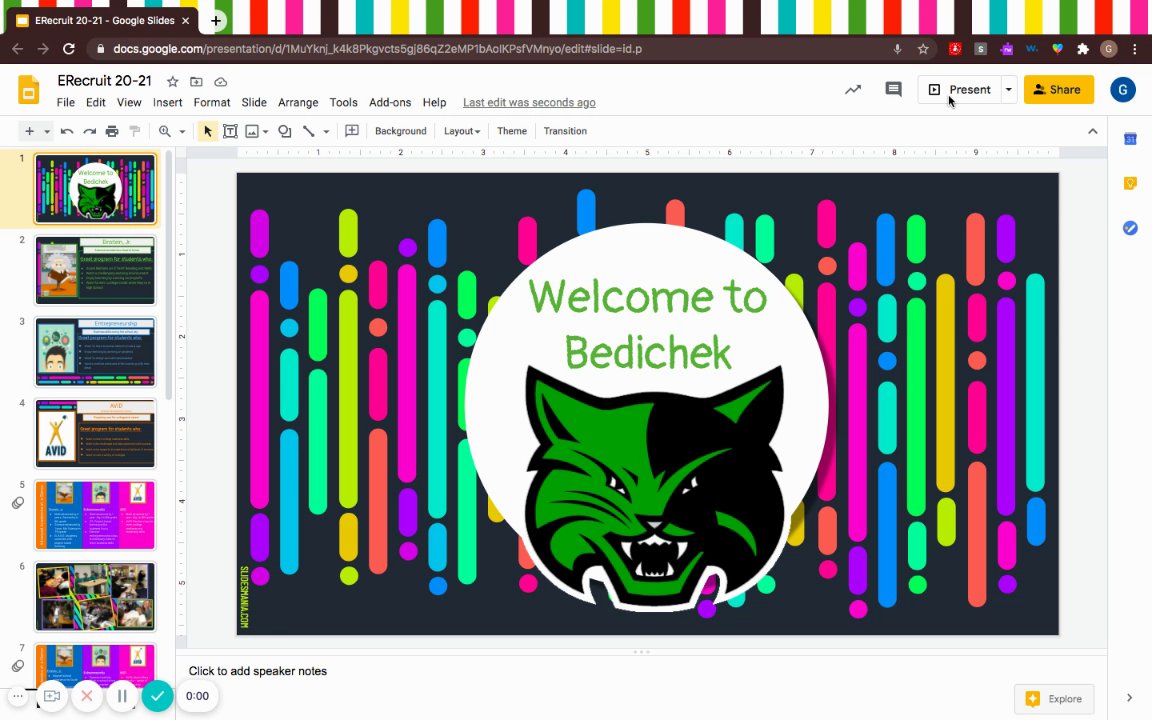Star the ERecruit 20-21 presentation

173,82
